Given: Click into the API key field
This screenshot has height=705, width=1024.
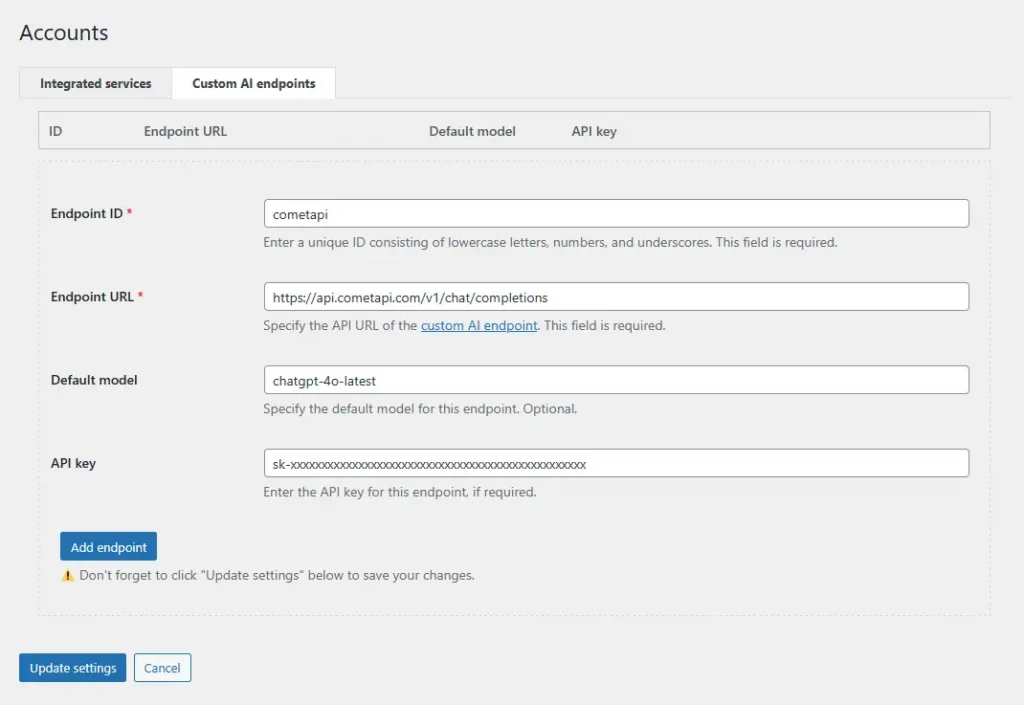Looking at the screenshot, I should coord(615,464).
